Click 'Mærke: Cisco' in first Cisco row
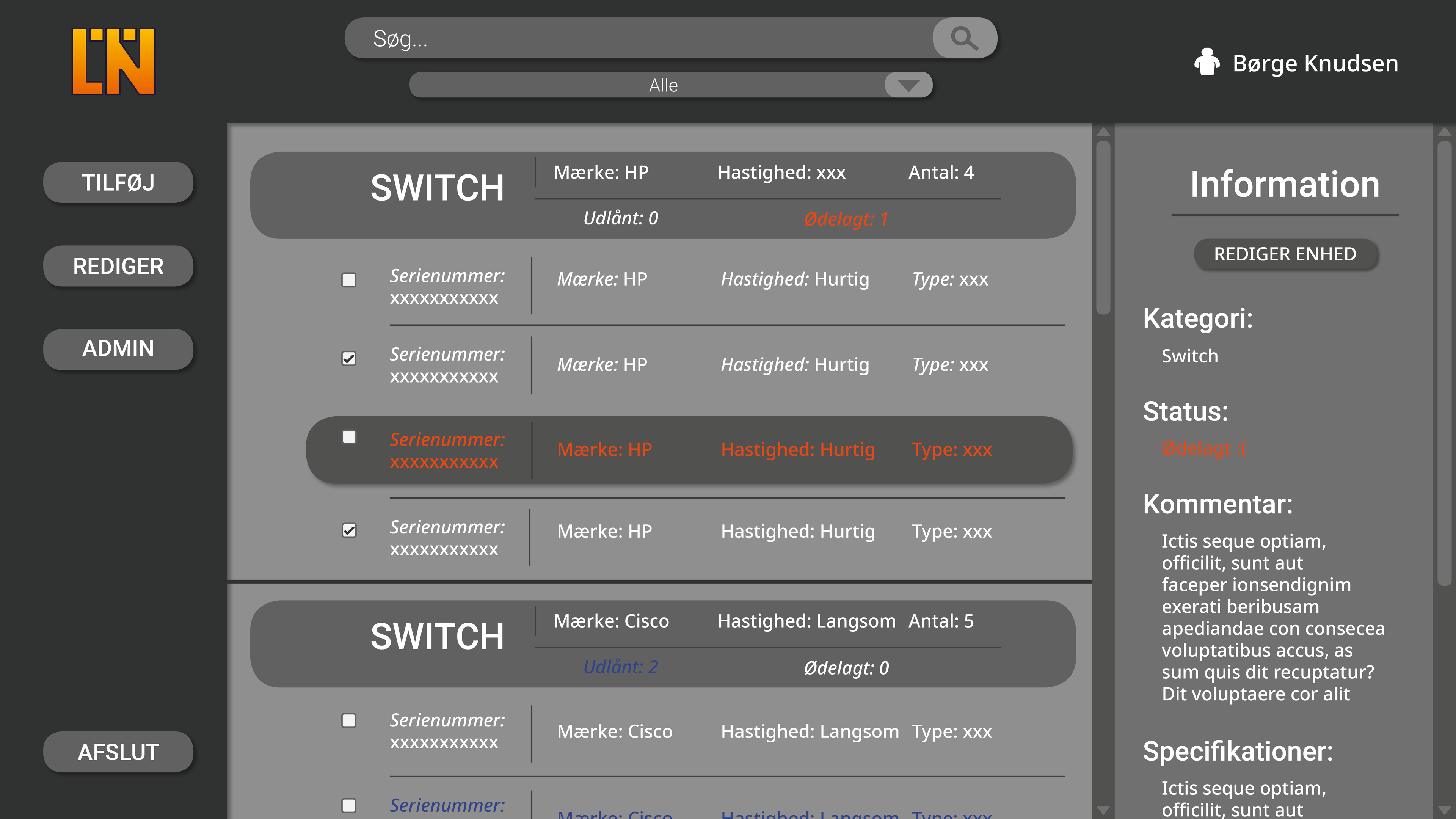1456x819 pixels. click(615, 732)
